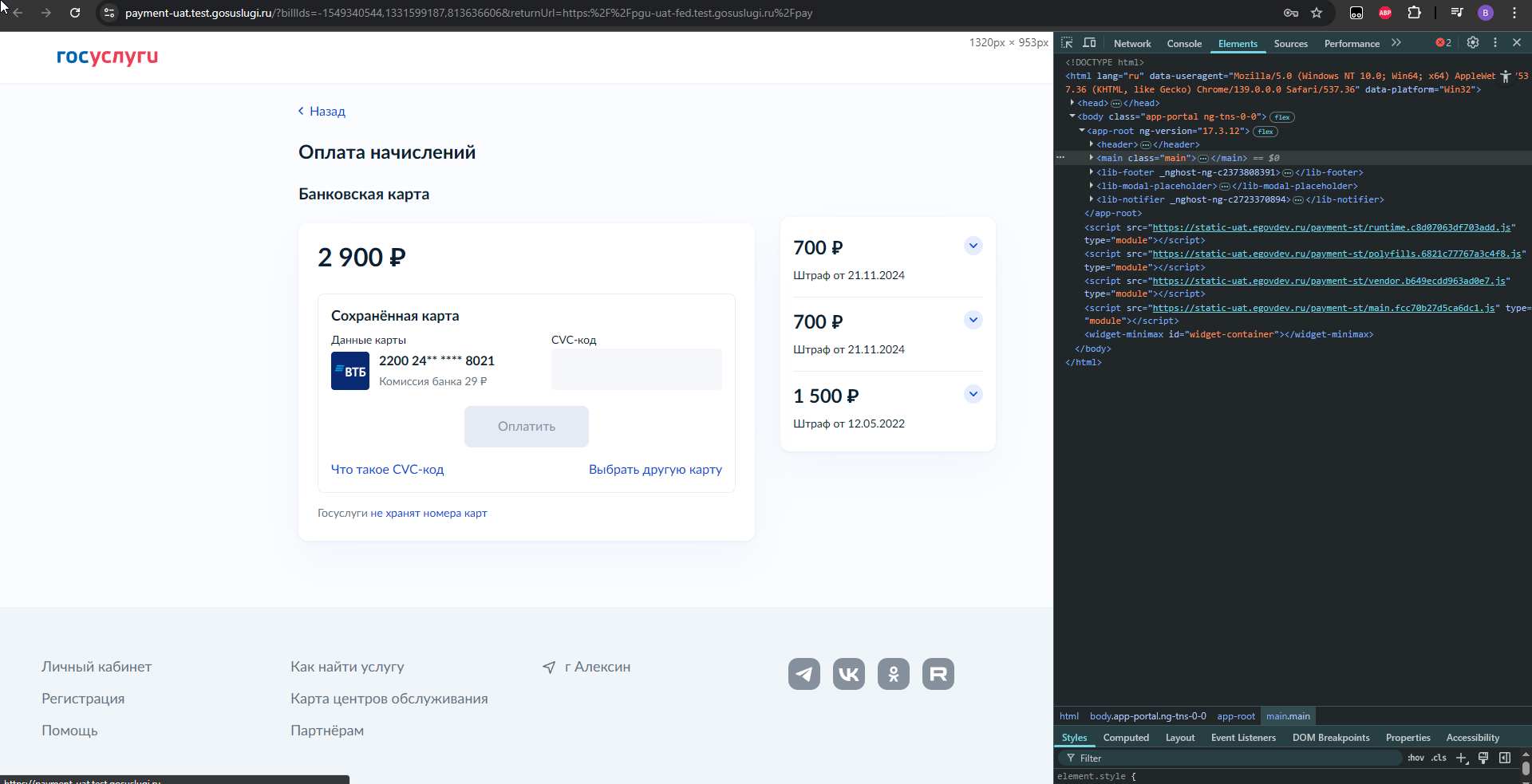Expand the 1 500 ₽ fine details
The width and height of the screenshot is (1532, 784).
click(973, 394)
